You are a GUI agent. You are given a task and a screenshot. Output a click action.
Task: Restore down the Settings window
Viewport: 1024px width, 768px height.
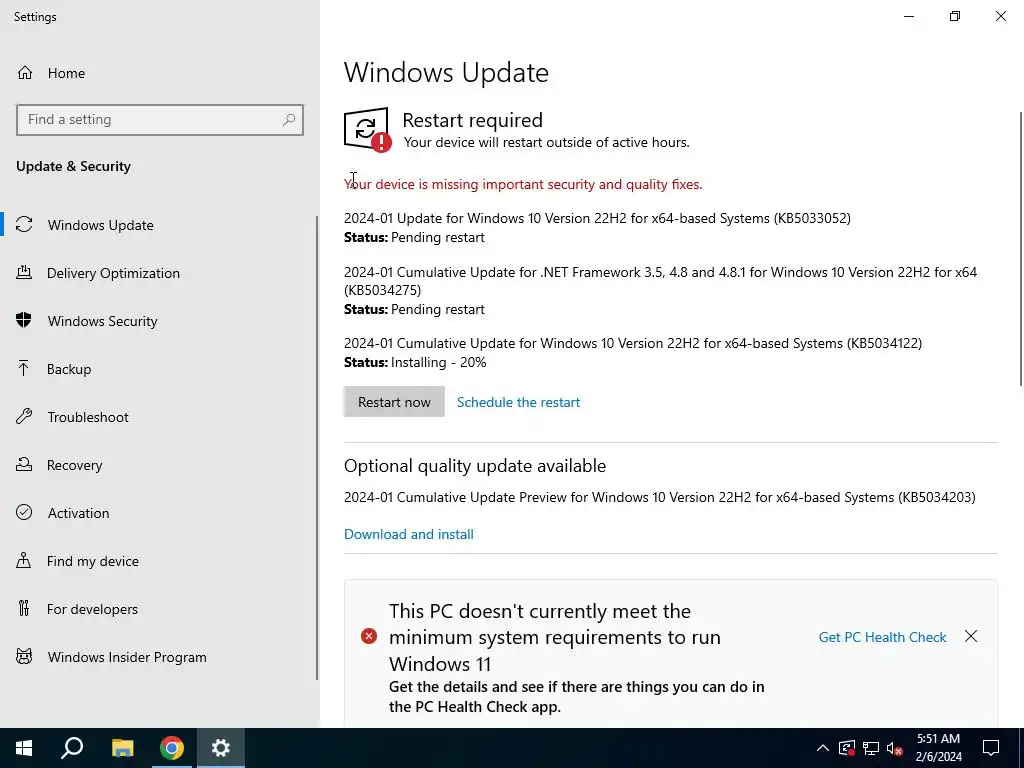pos(955,16)
